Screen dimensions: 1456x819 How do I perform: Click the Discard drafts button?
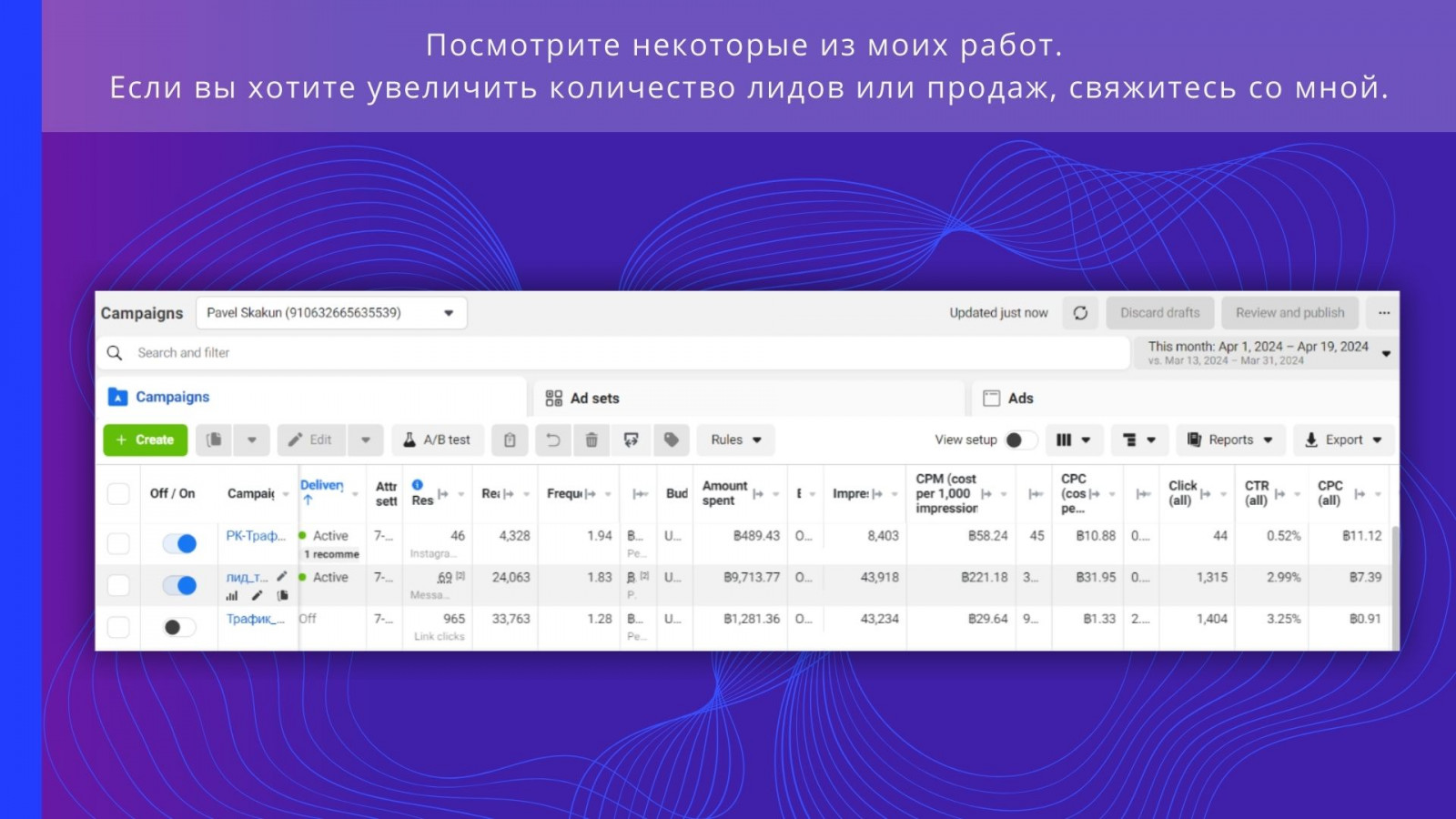(x=1160, y=313)
